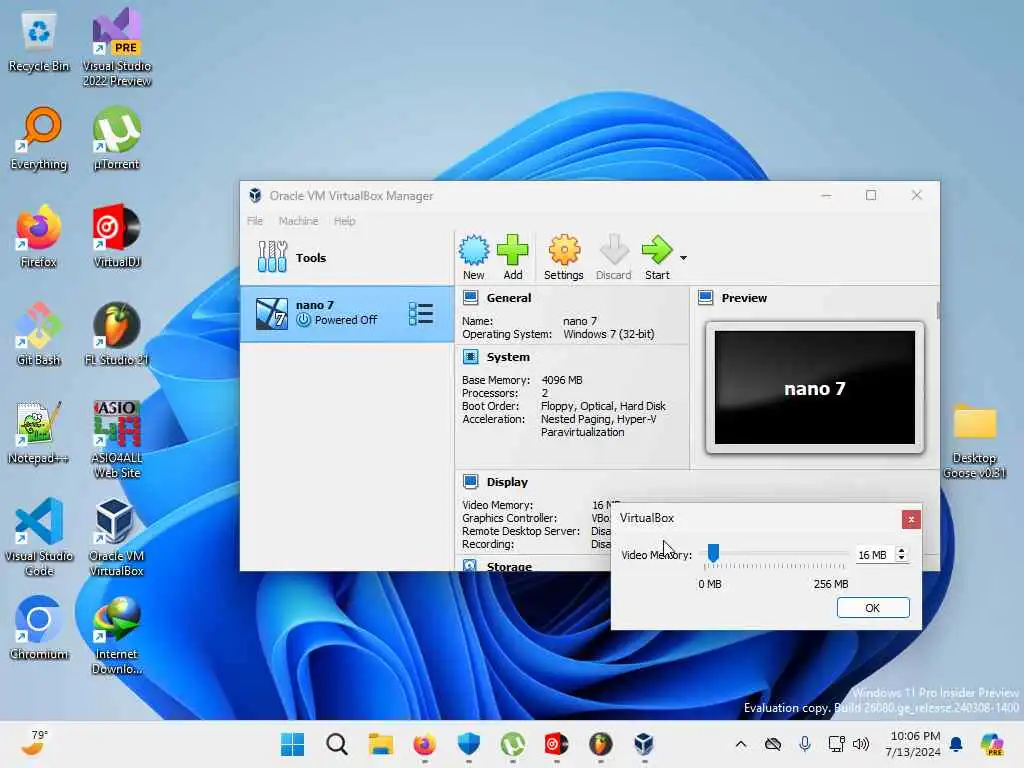Click the details pane vertical scrollbar
1024x768 pixels.
point(938,310)
